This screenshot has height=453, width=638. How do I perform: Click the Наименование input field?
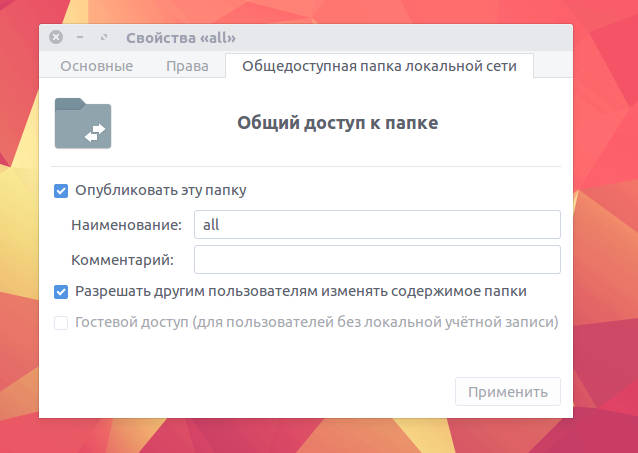click(377, 225)
